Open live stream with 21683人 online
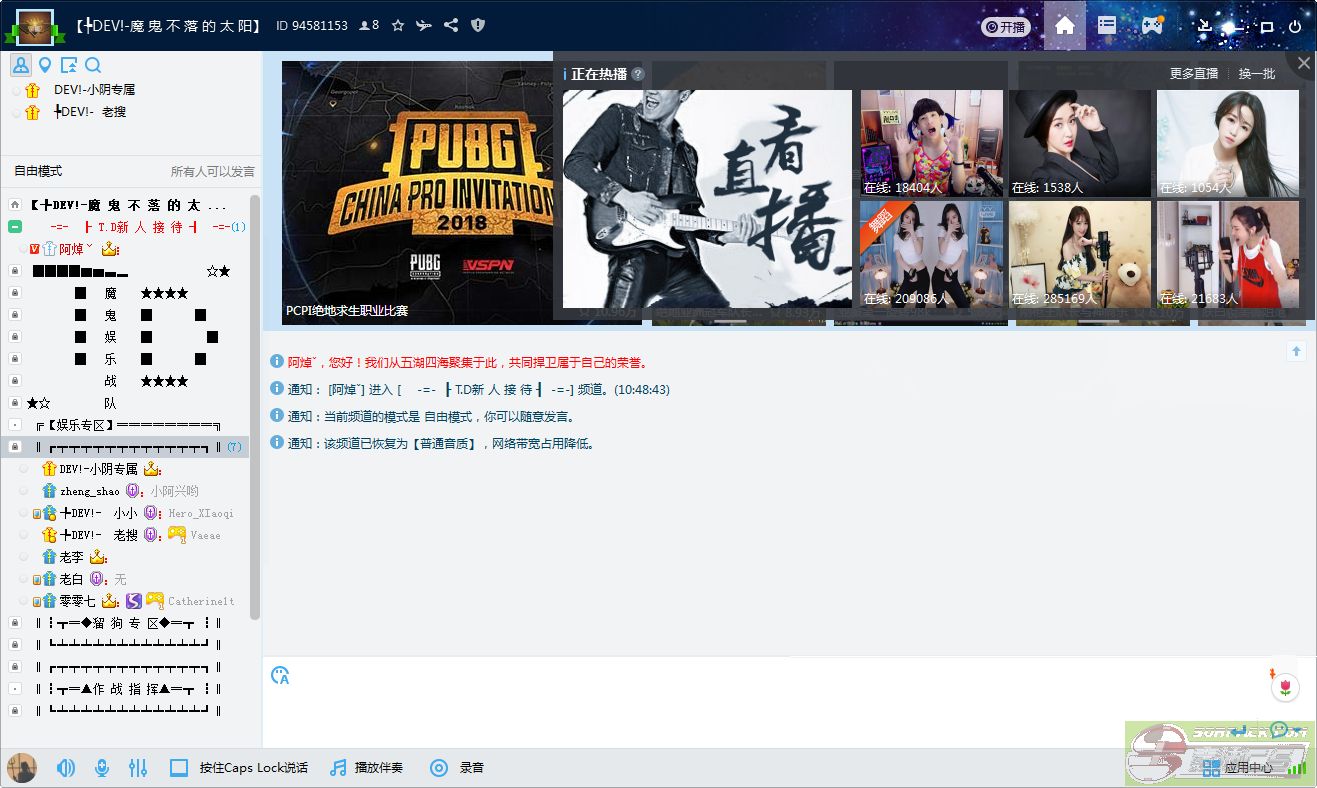Screen dimensions: 1317x788 (x=1228, y=254)
